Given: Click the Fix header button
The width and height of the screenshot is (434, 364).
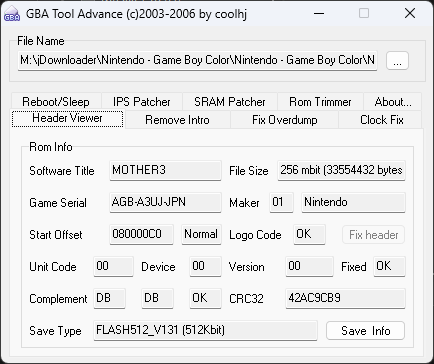Looking at the screenshot, I should (x=373, y=235).
